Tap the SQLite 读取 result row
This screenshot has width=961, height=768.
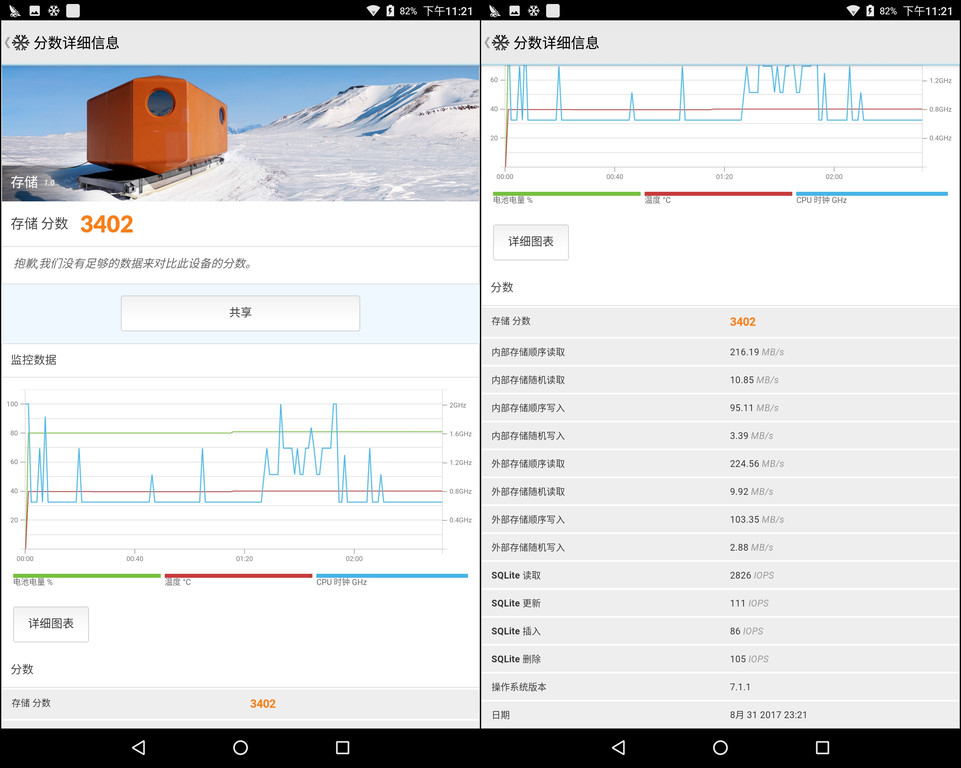coord(720,576)
